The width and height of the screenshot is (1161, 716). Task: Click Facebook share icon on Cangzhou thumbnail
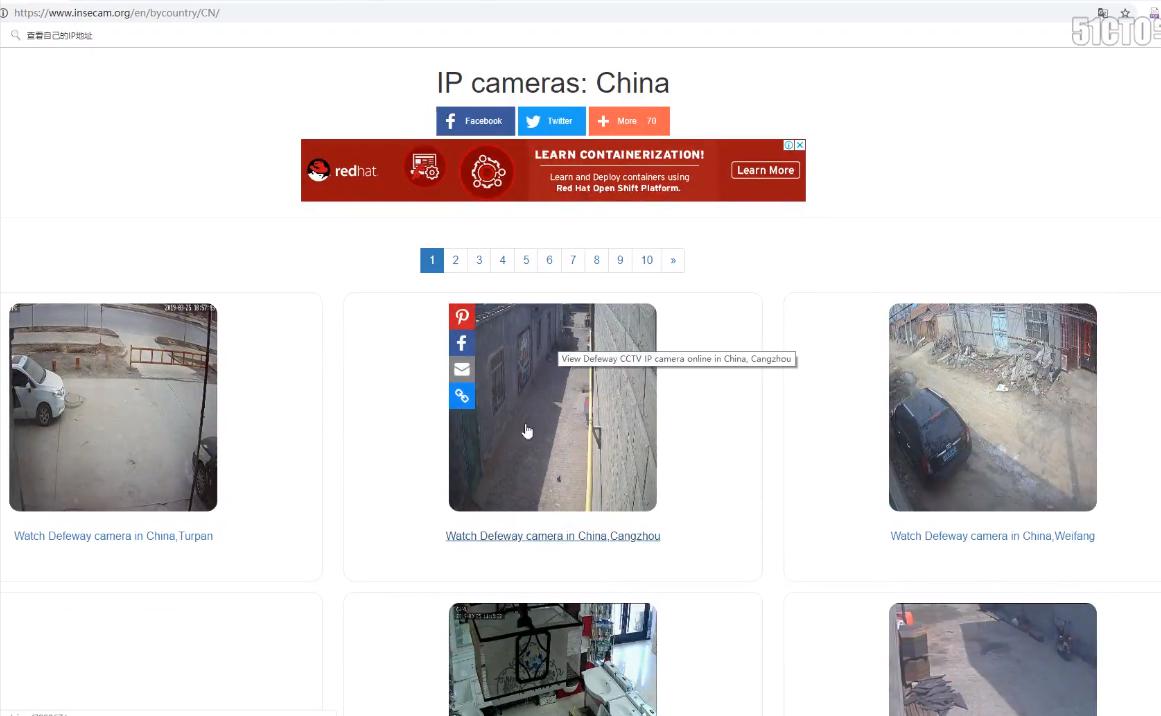pos(461,343)
